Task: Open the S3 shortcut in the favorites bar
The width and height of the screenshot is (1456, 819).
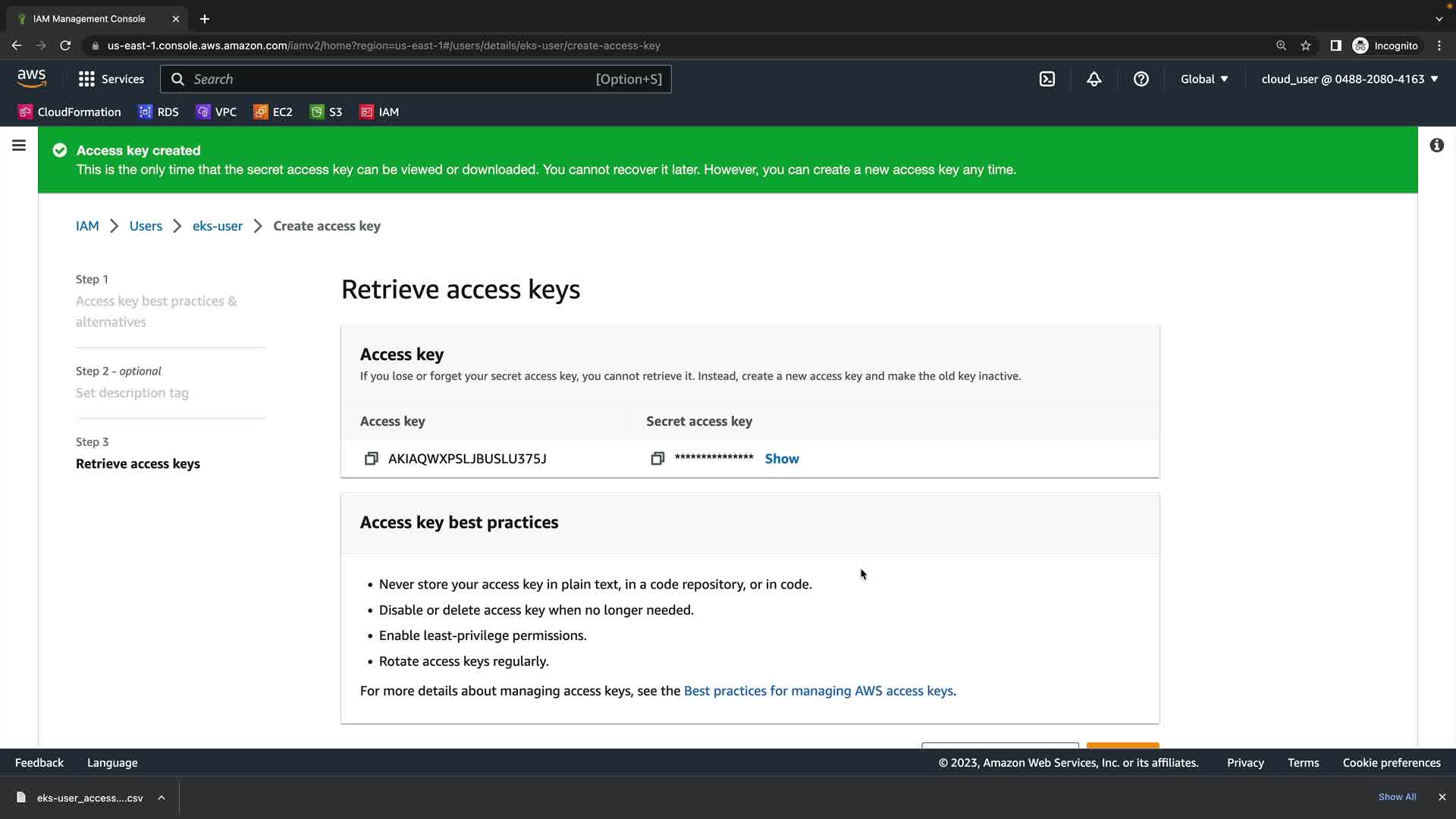Action: click(326, 112)
